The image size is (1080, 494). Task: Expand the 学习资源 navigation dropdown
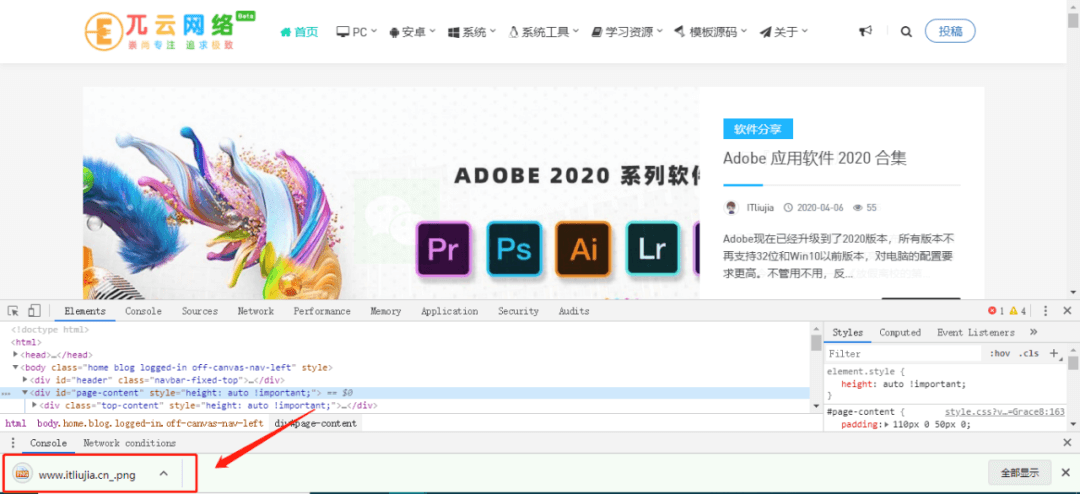click(x=627, y=32)
